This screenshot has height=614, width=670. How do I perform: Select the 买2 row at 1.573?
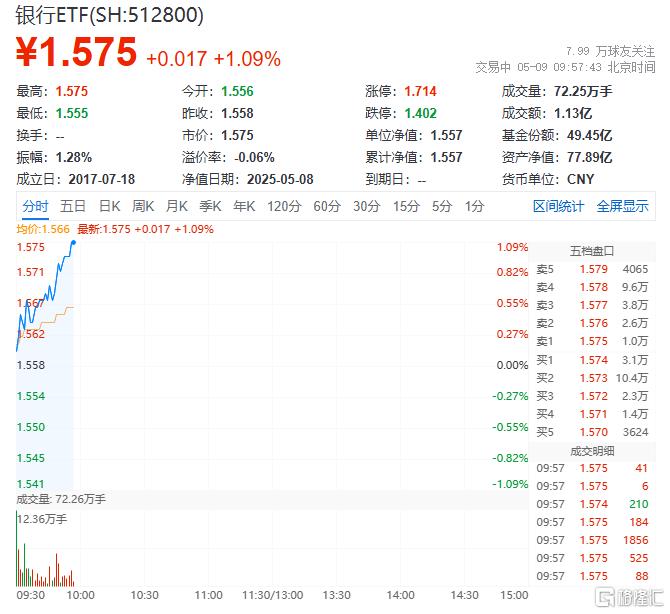pyautogui.click(x=592, y=378)
